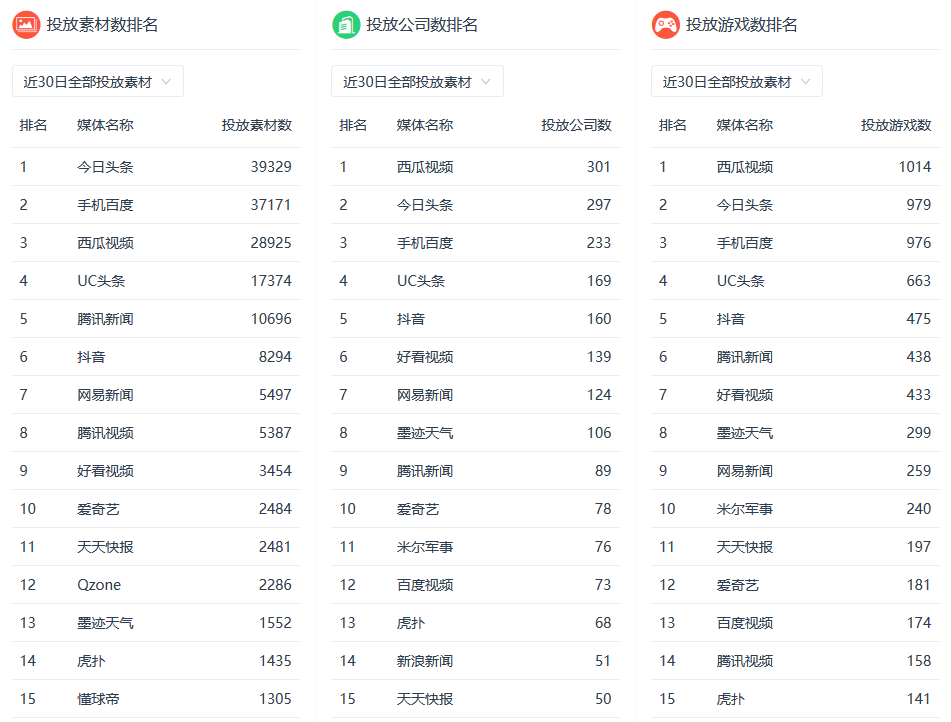
Task: Expand the period dropdown under 投放公司数排名
Action: (417, 82)
